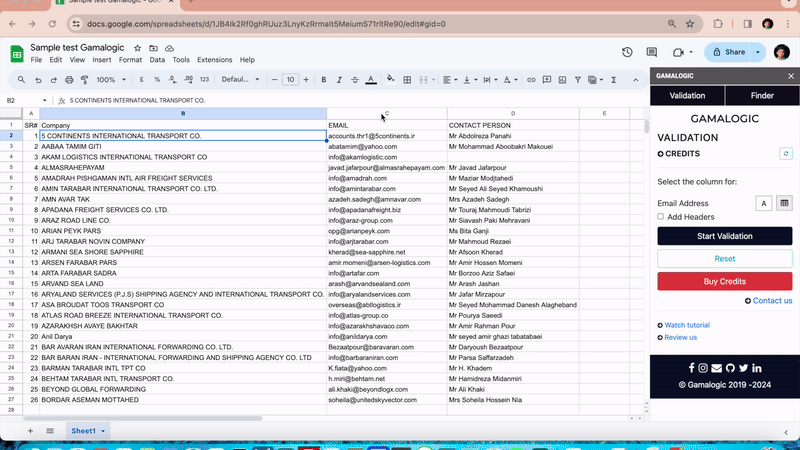This screenshot has height=450, width=800.
Task: Click the column select grid icon
Action: [x=785, y=203]
